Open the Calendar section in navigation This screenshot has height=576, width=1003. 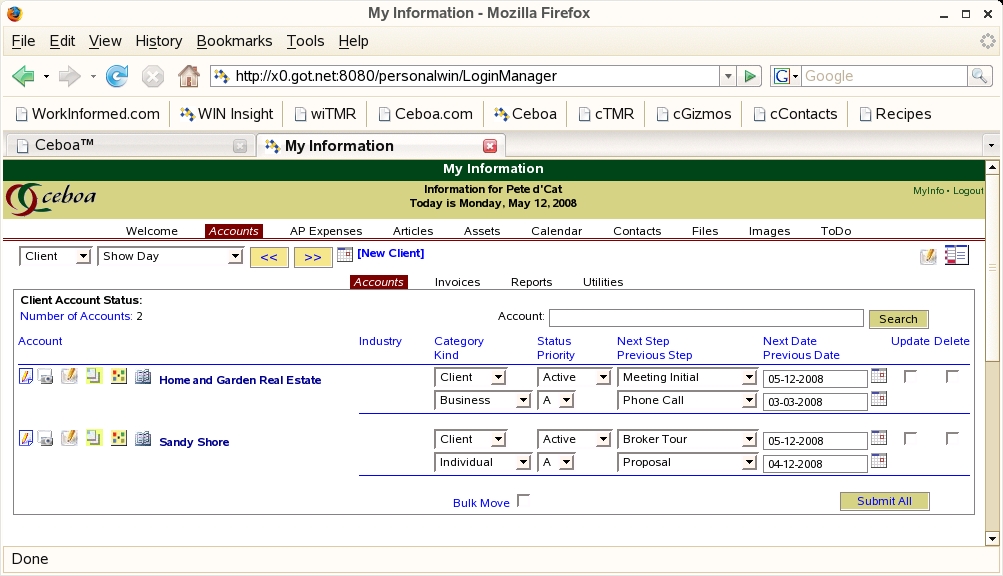(556, 231)
